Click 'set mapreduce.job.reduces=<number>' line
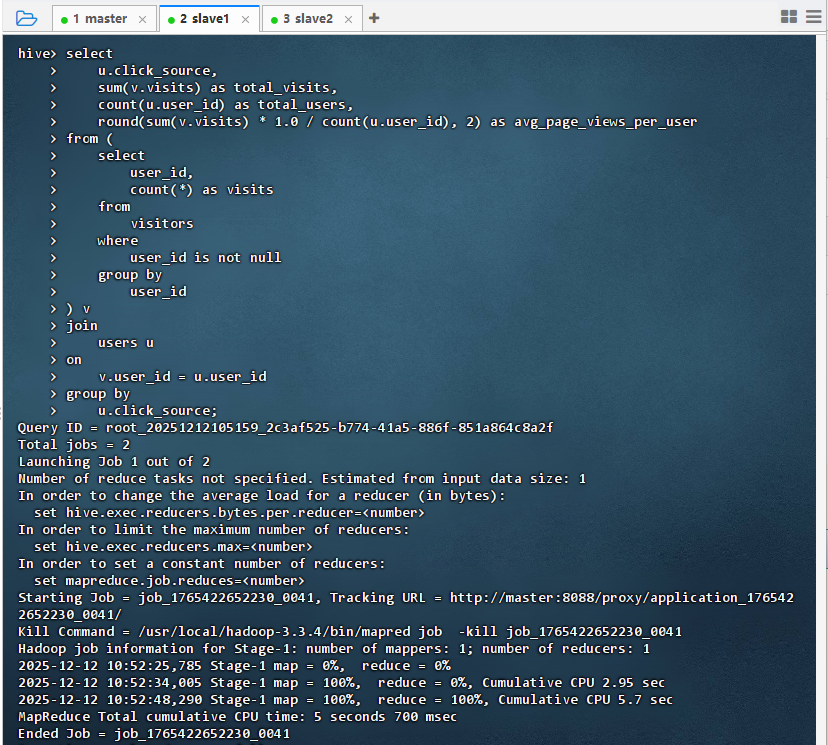 click(170, 581)
